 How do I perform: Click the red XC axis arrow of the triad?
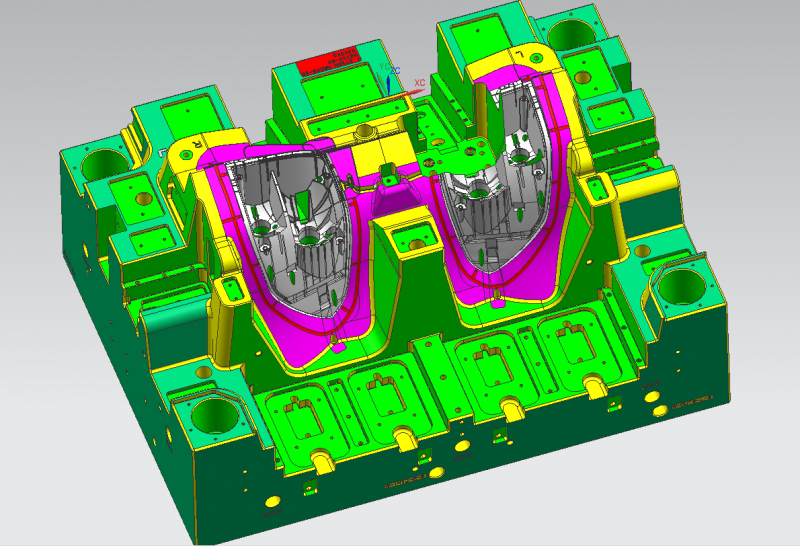pyautogui.click(x=407, y=93)
